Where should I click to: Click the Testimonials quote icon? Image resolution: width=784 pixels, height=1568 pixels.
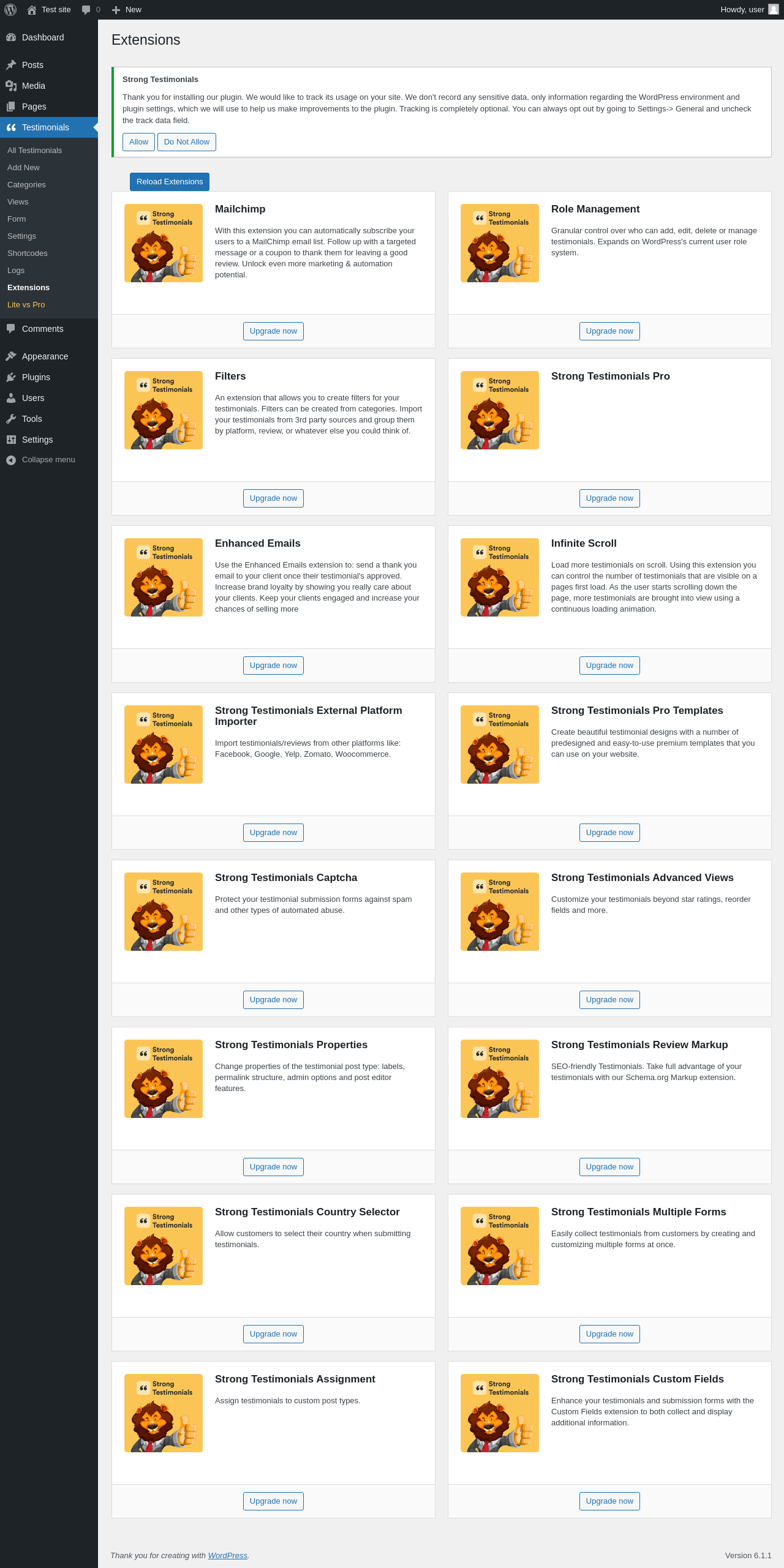(x=11, y=127)
